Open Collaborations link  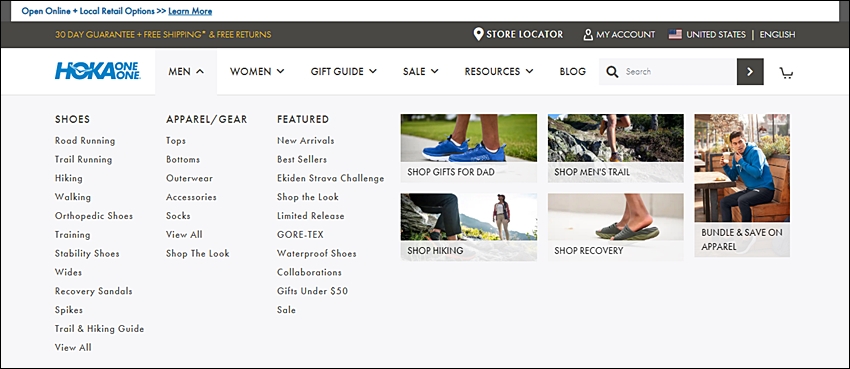(310, 272)
